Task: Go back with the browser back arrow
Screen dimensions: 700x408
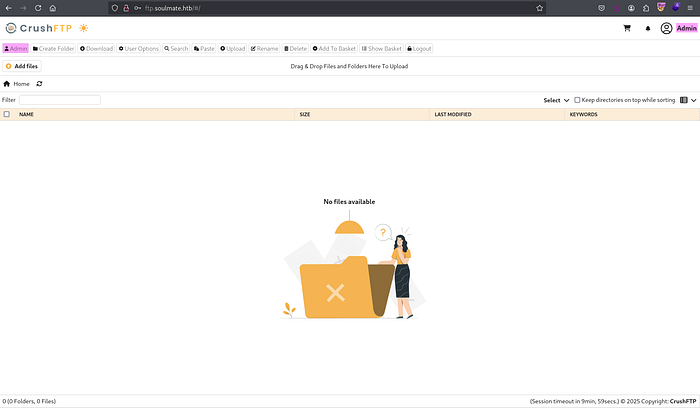Action: 8,8
